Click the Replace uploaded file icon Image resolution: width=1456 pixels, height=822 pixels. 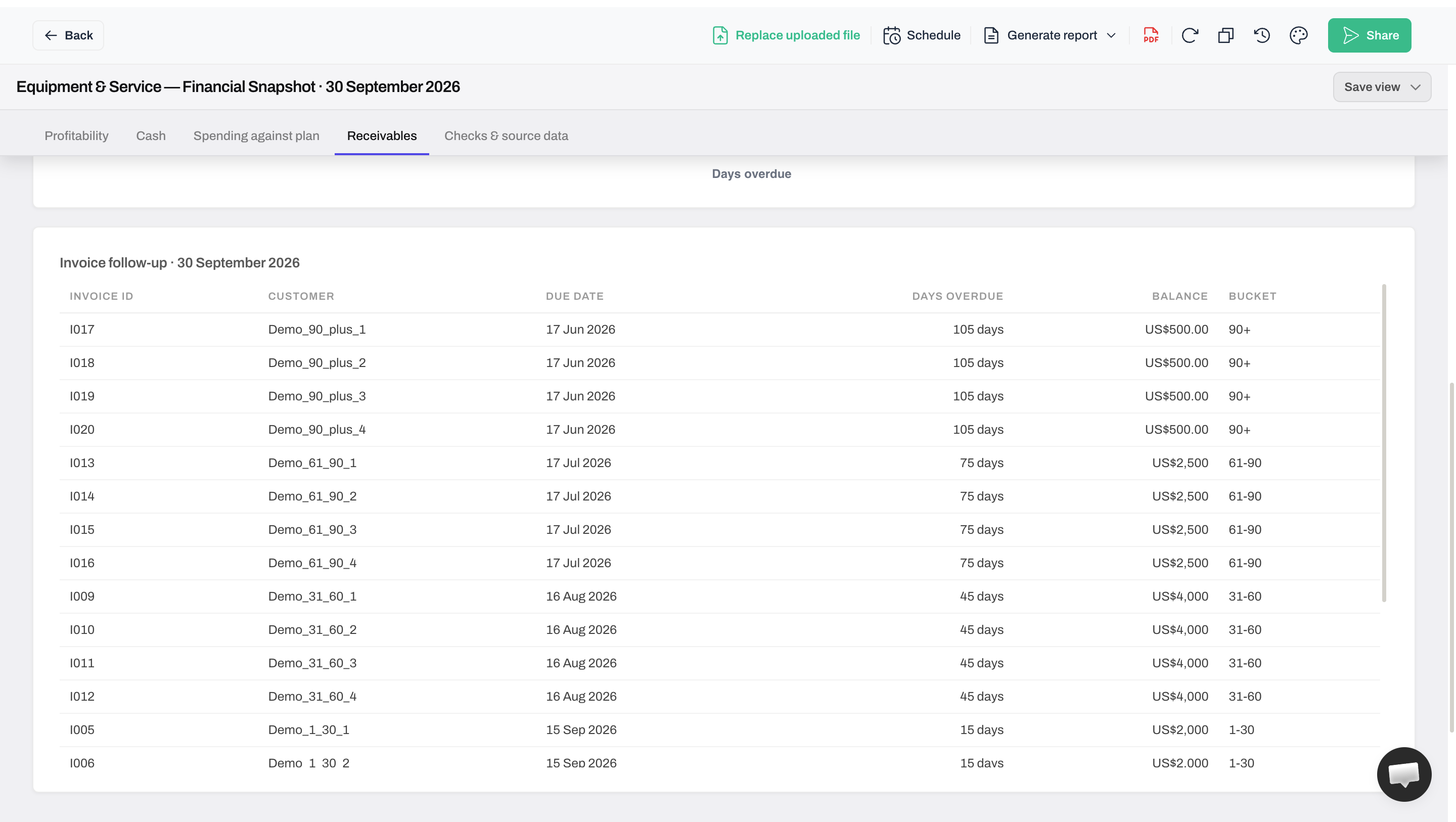pos(720,35)
